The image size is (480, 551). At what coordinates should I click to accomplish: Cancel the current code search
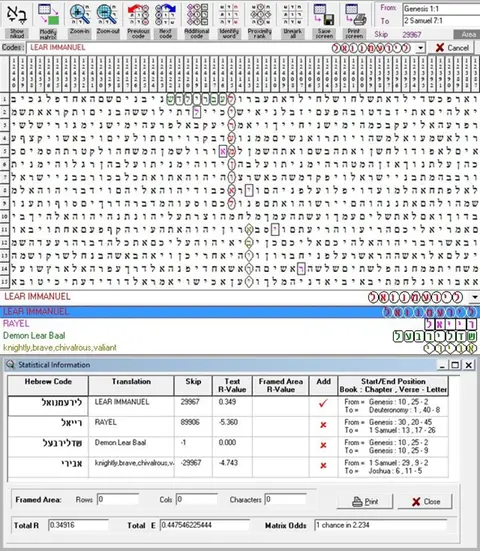pos(452,48)
